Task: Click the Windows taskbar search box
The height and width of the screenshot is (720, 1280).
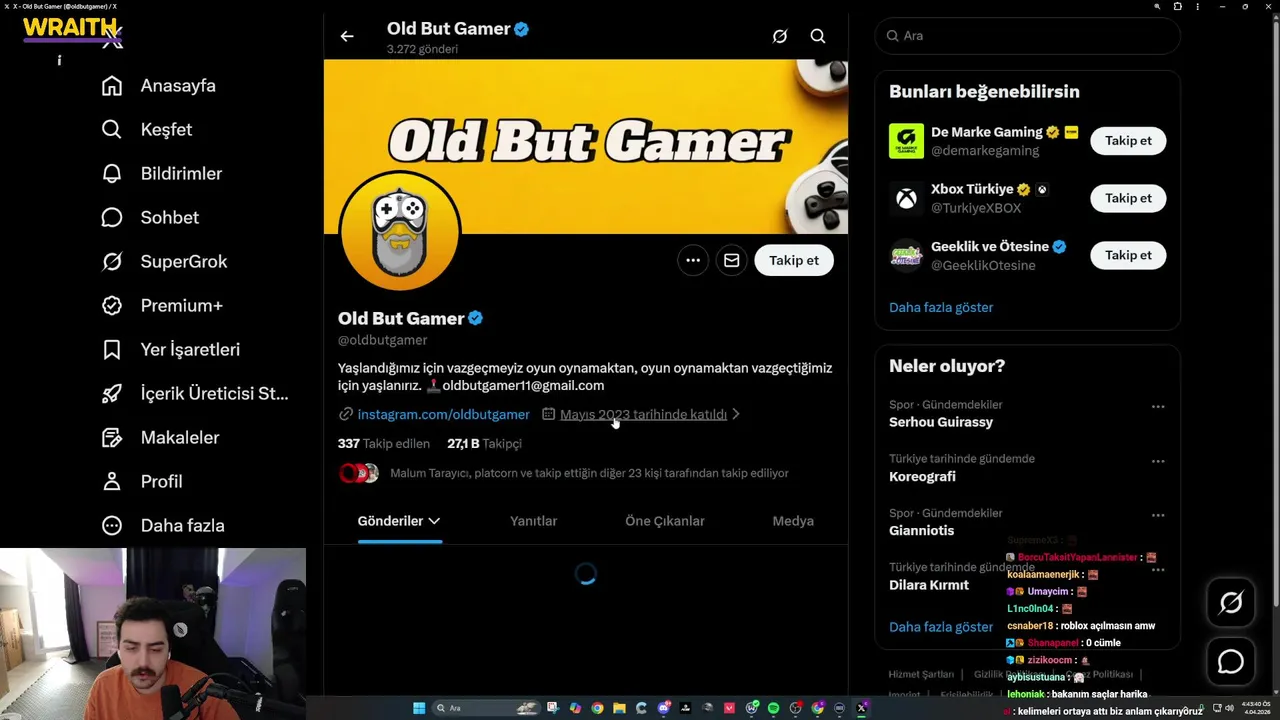Action: pyautogui.click(x=487, y=708)
